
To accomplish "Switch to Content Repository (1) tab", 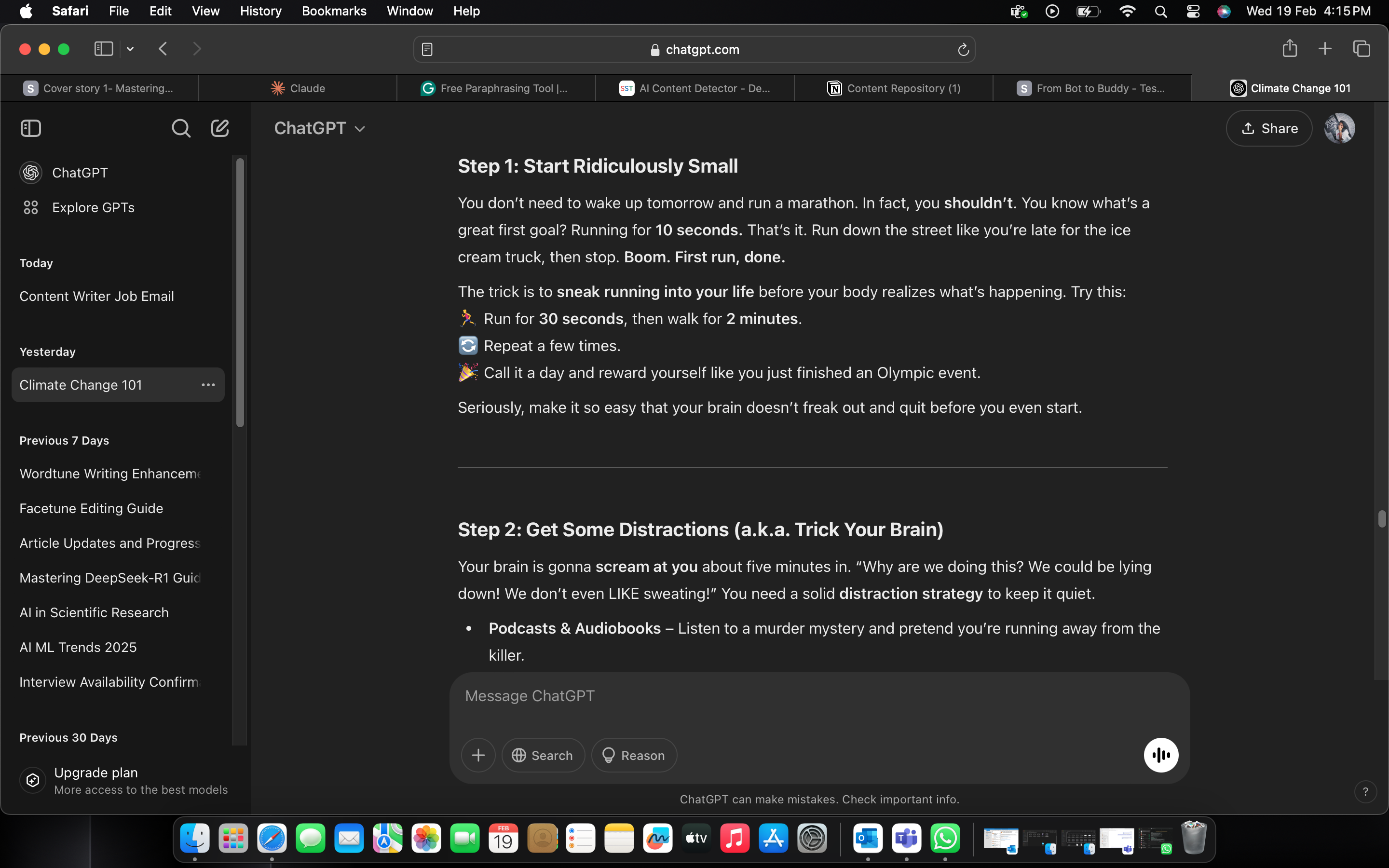I will (893, 88).
